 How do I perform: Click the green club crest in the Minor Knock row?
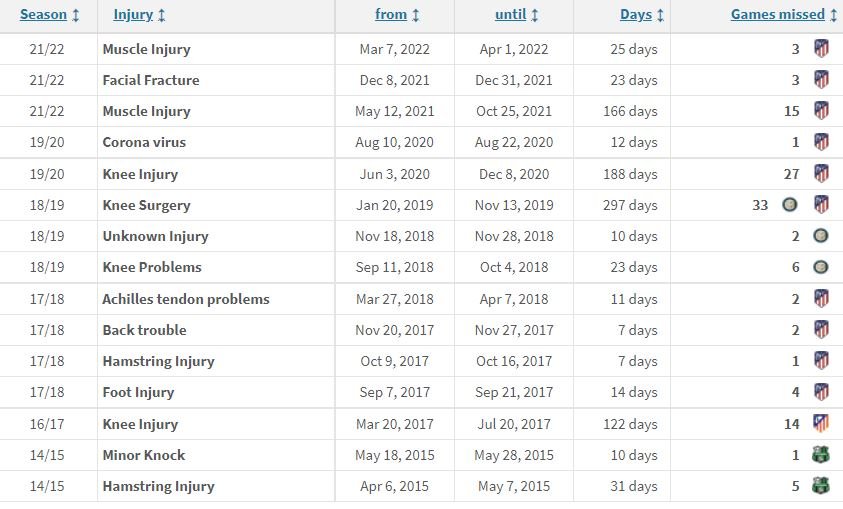click(820, 455)
